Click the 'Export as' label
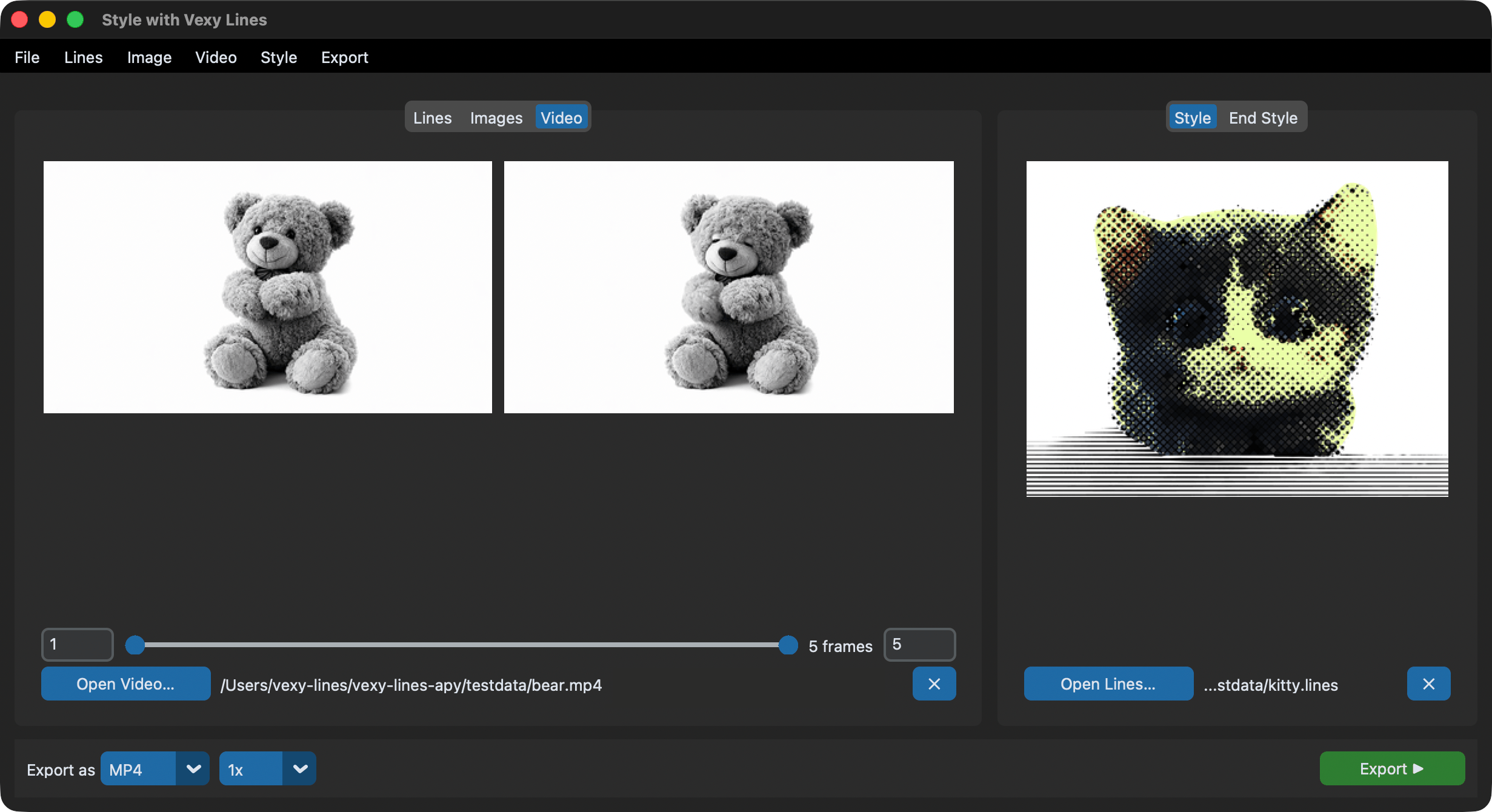 click(61, 770)
